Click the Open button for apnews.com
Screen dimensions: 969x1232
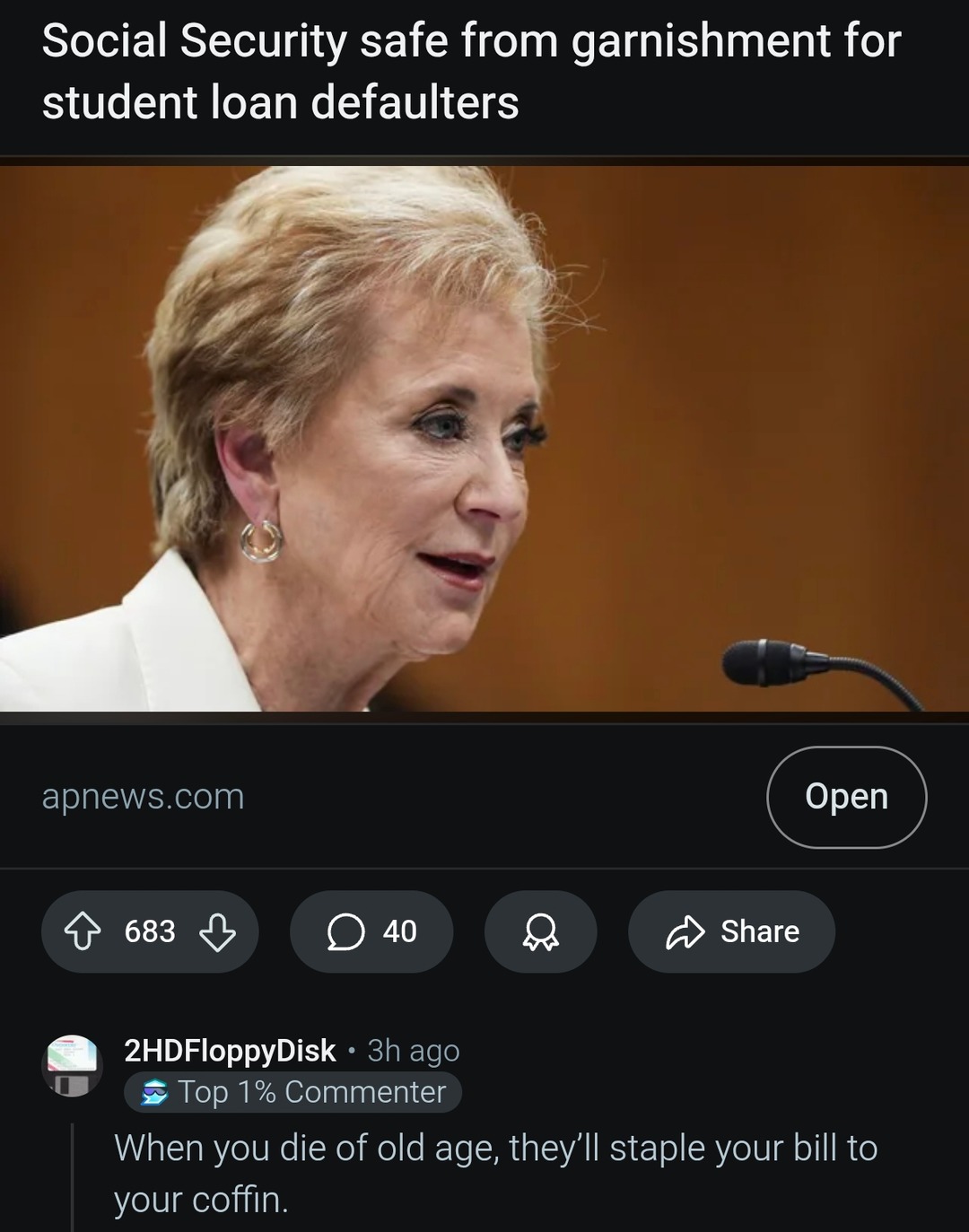[846, 797]
